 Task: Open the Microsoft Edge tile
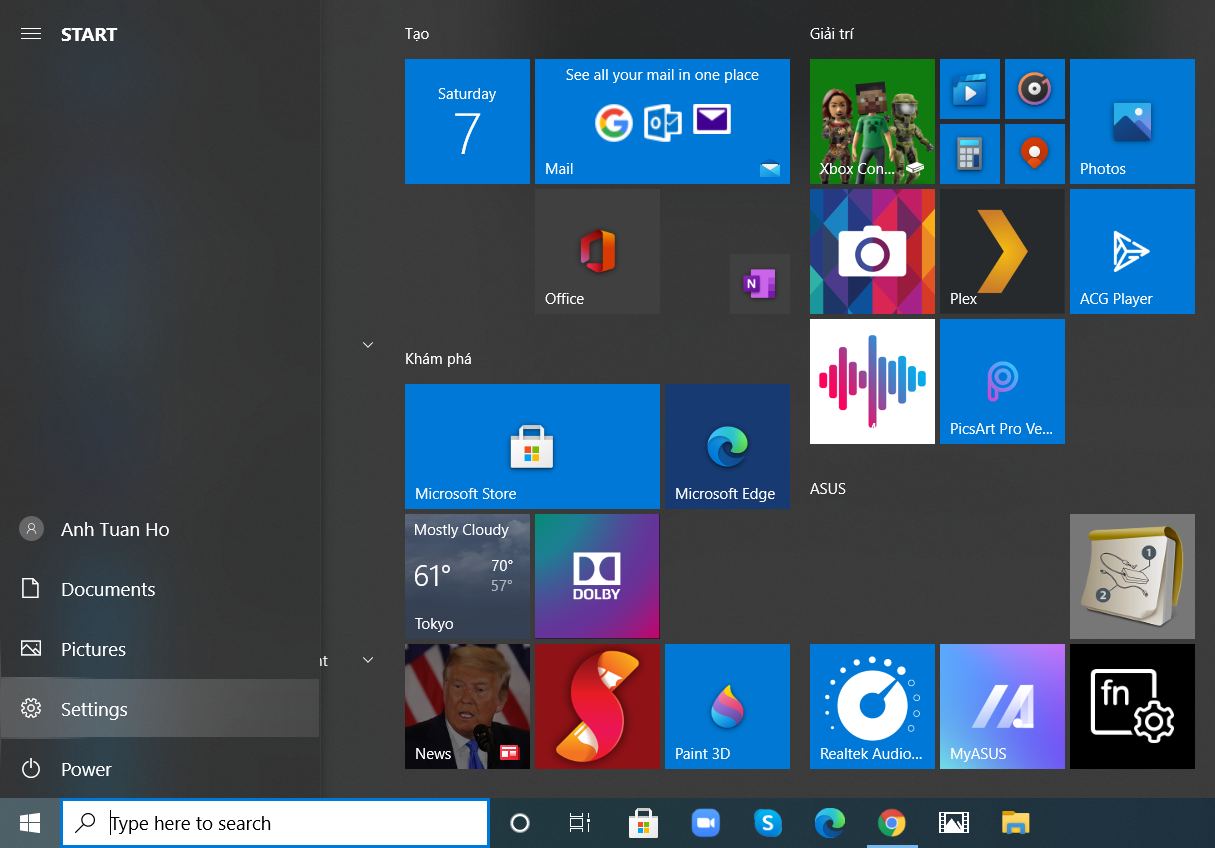(x=727, y=446)
